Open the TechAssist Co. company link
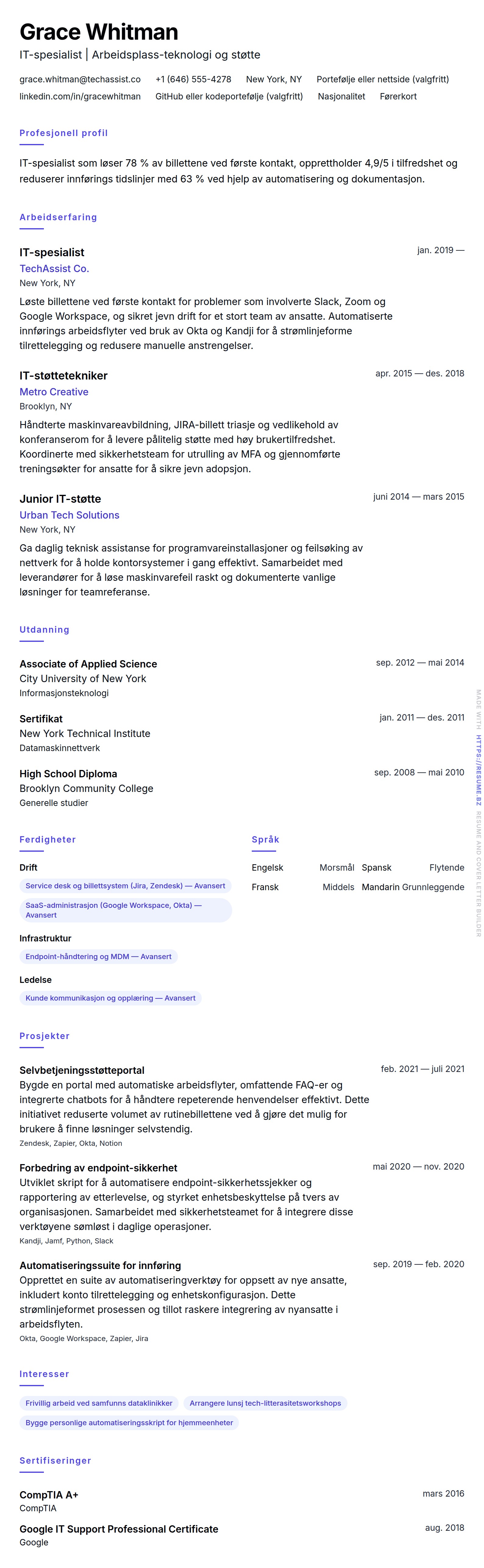This screenshot has width=484, height=1568. tap(54, 268)
